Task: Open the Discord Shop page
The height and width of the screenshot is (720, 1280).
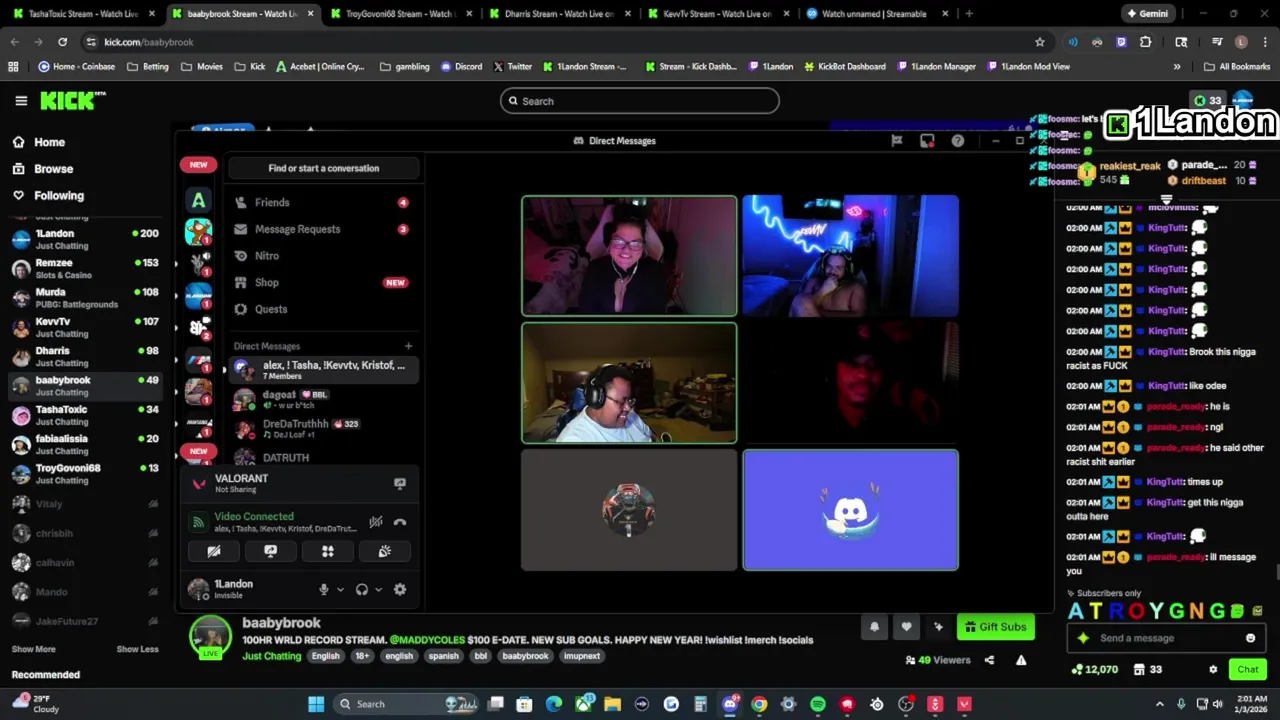Action: pyautogui.click(x=323, y=283)
